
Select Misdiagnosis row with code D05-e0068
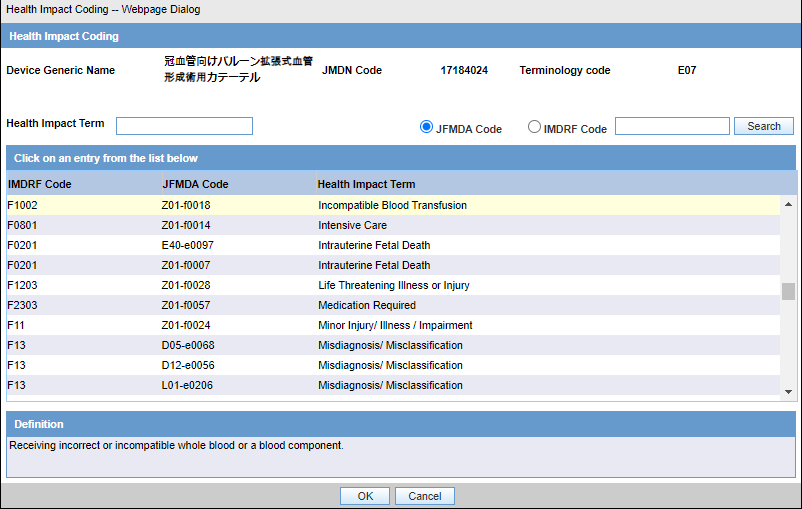393,345
